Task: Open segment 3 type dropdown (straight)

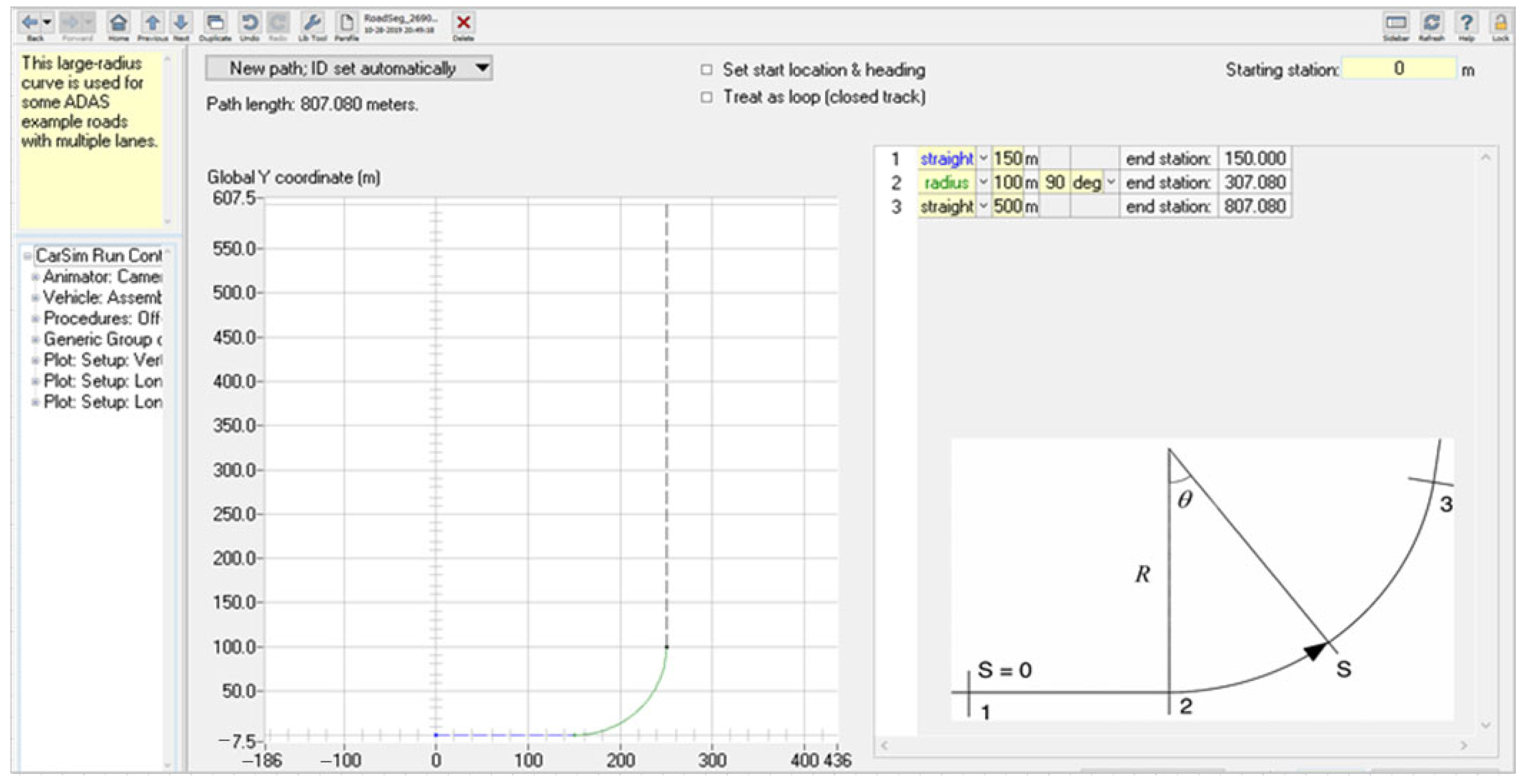Action: pyautogui.click(x=983, y=206)
